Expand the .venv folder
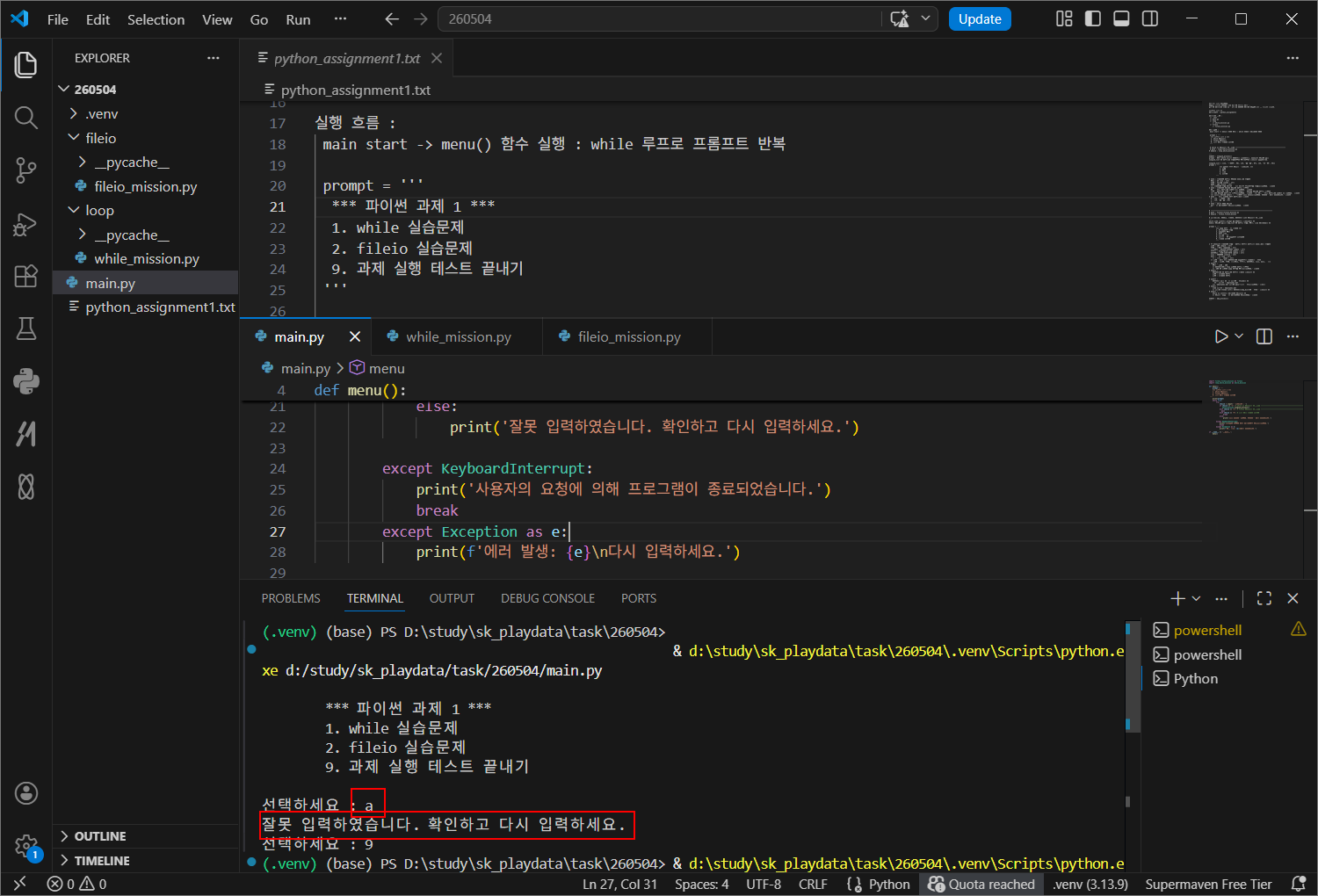Screen dimensions: 1318x896 pyautogui.click(x=74, y=114)
